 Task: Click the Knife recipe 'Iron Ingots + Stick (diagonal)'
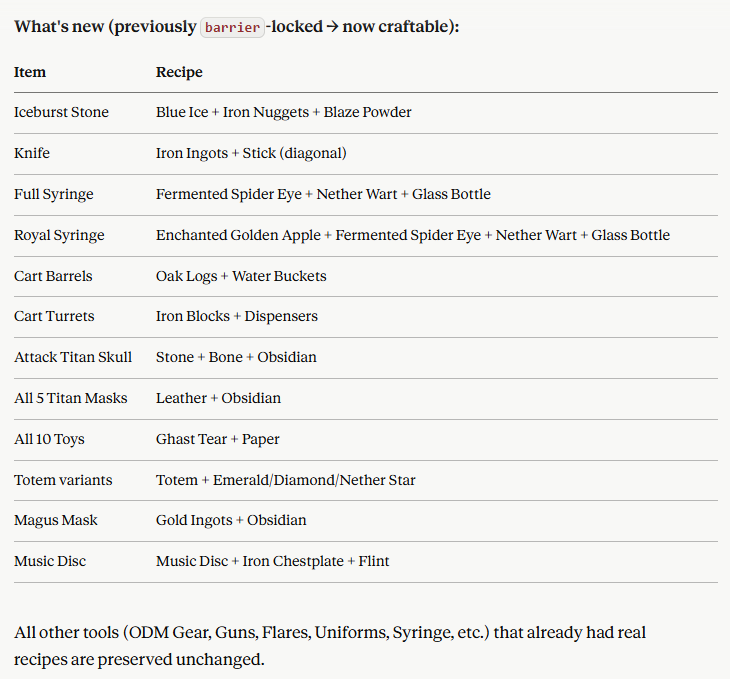[251, 153]
